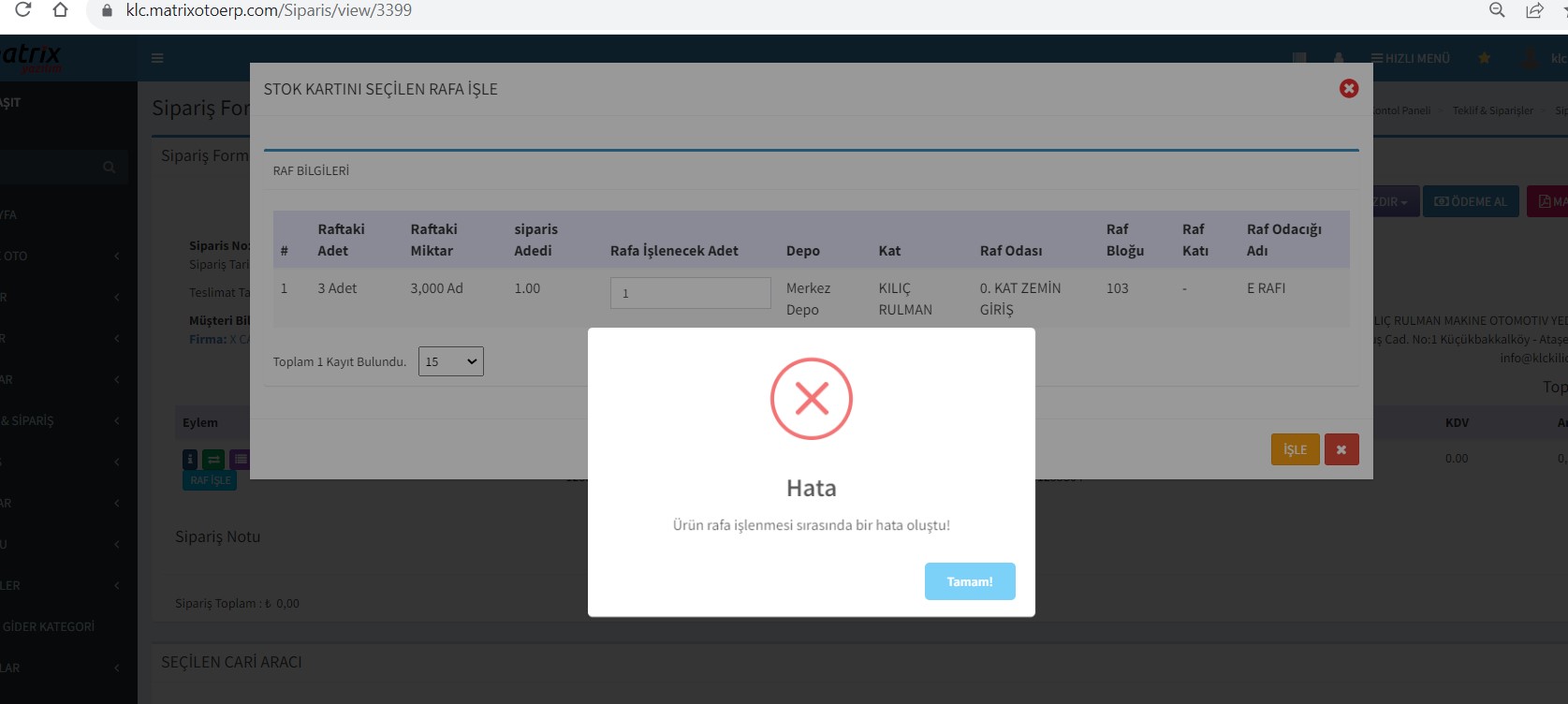
Task: Click the RAF İŞLE button
Action: click(x=210, y=480)
